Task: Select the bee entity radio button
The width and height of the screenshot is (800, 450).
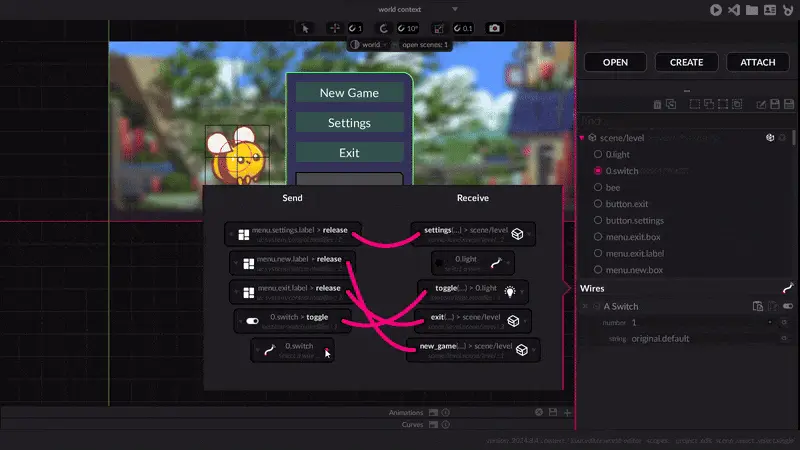Action: 598,188
